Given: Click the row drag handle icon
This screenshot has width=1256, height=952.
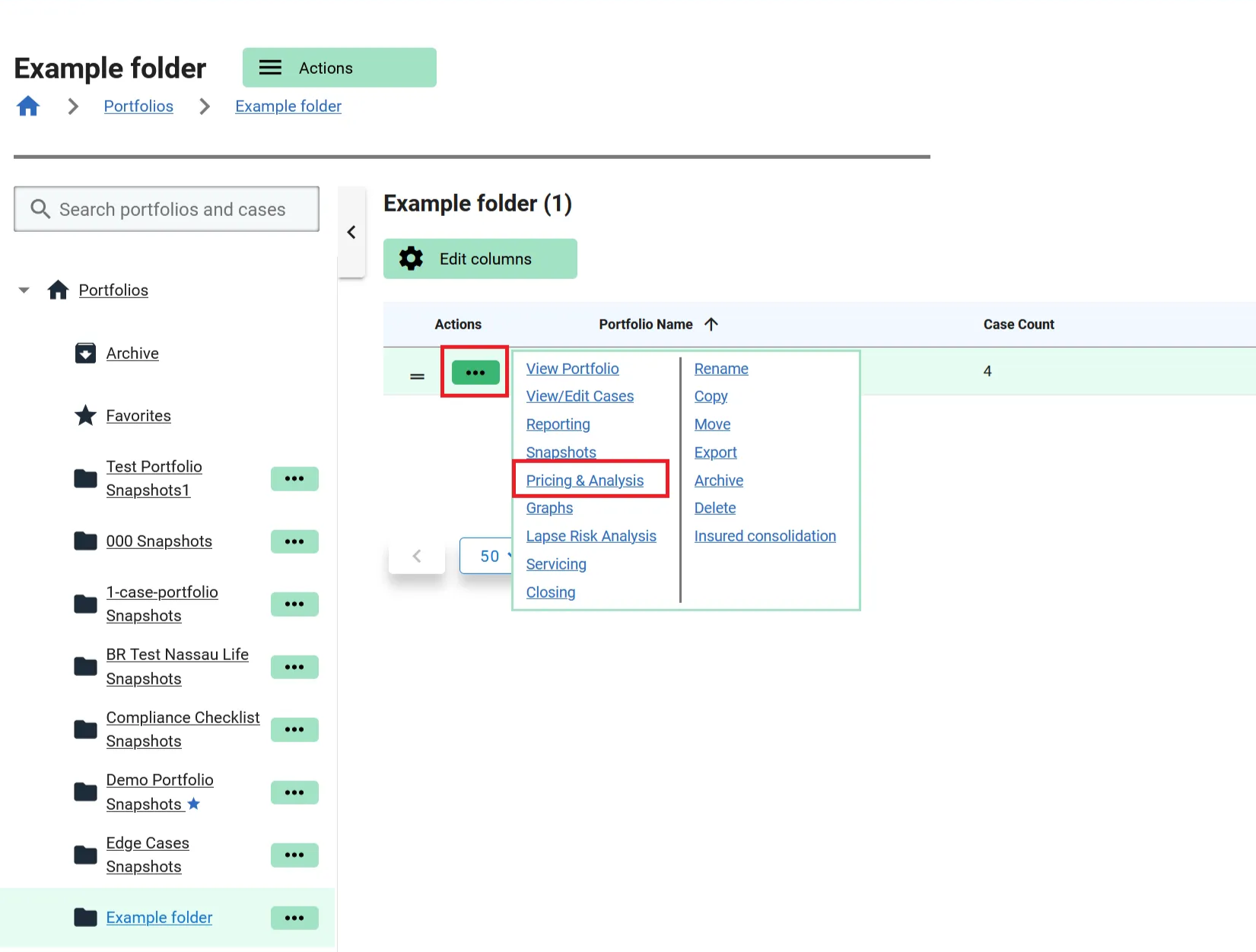Looking at the screenshot, I should pos(417,376).
